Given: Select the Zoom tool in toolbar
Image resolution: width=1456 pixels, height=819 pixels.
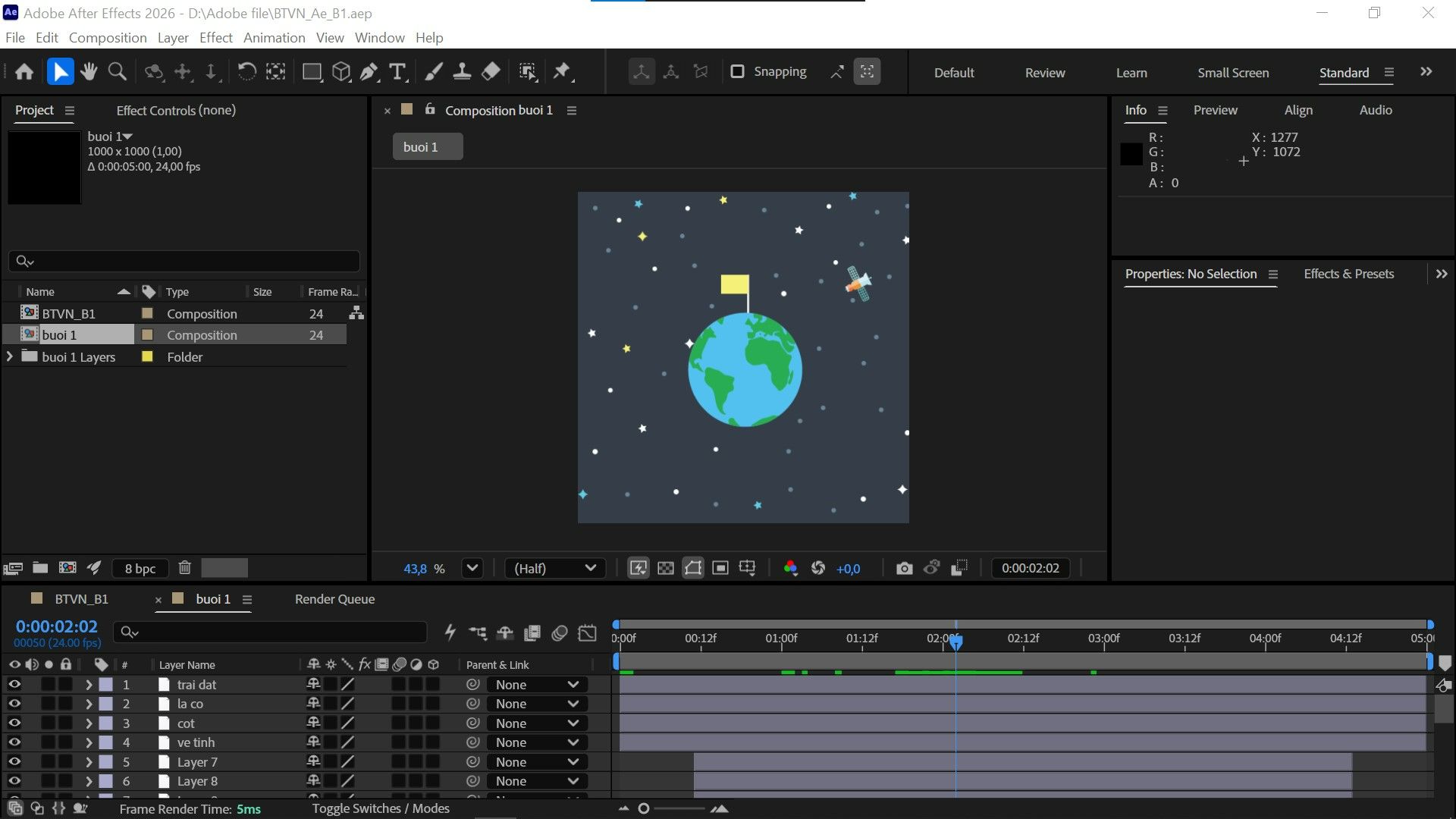Looking at the screenshot, I should [x=118, y=72].
